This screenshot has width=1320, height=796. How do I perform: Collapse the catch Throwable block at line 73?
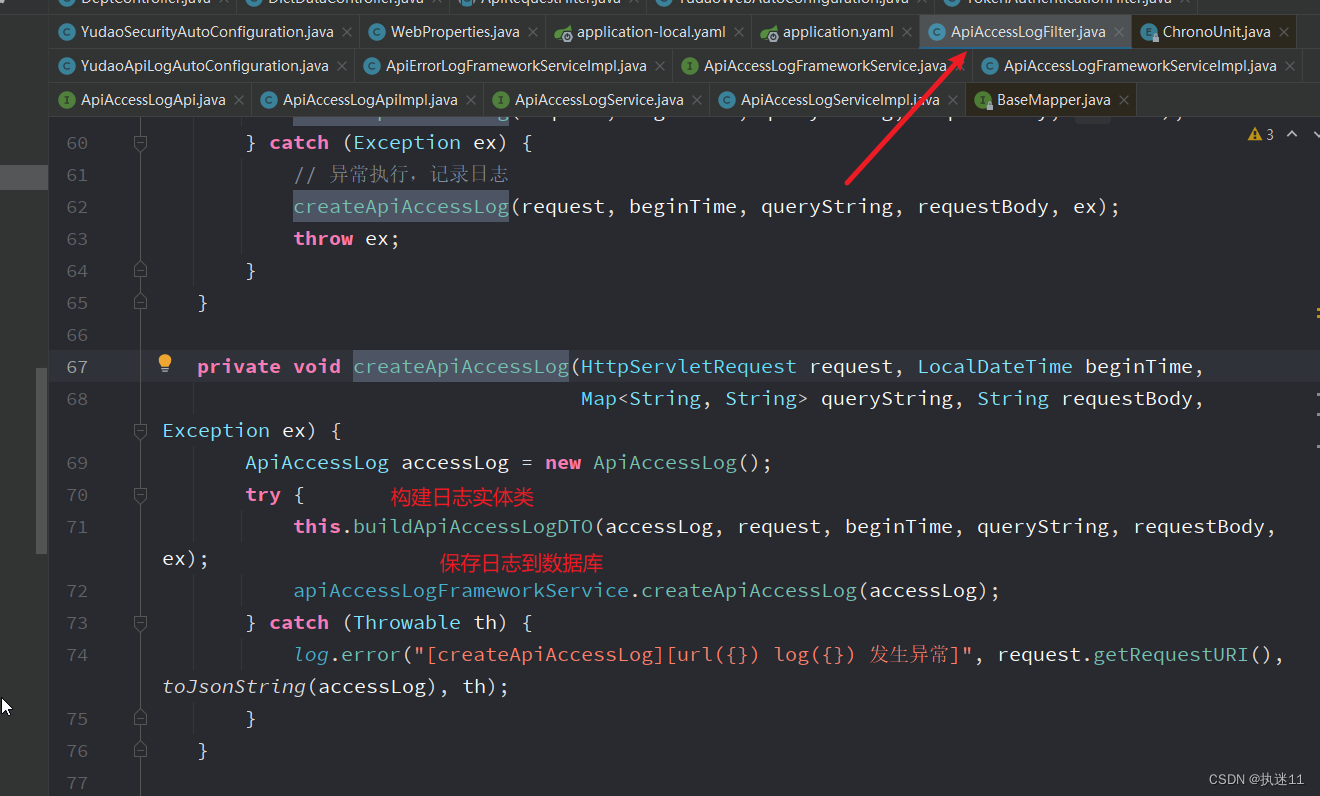coord(140,623)
